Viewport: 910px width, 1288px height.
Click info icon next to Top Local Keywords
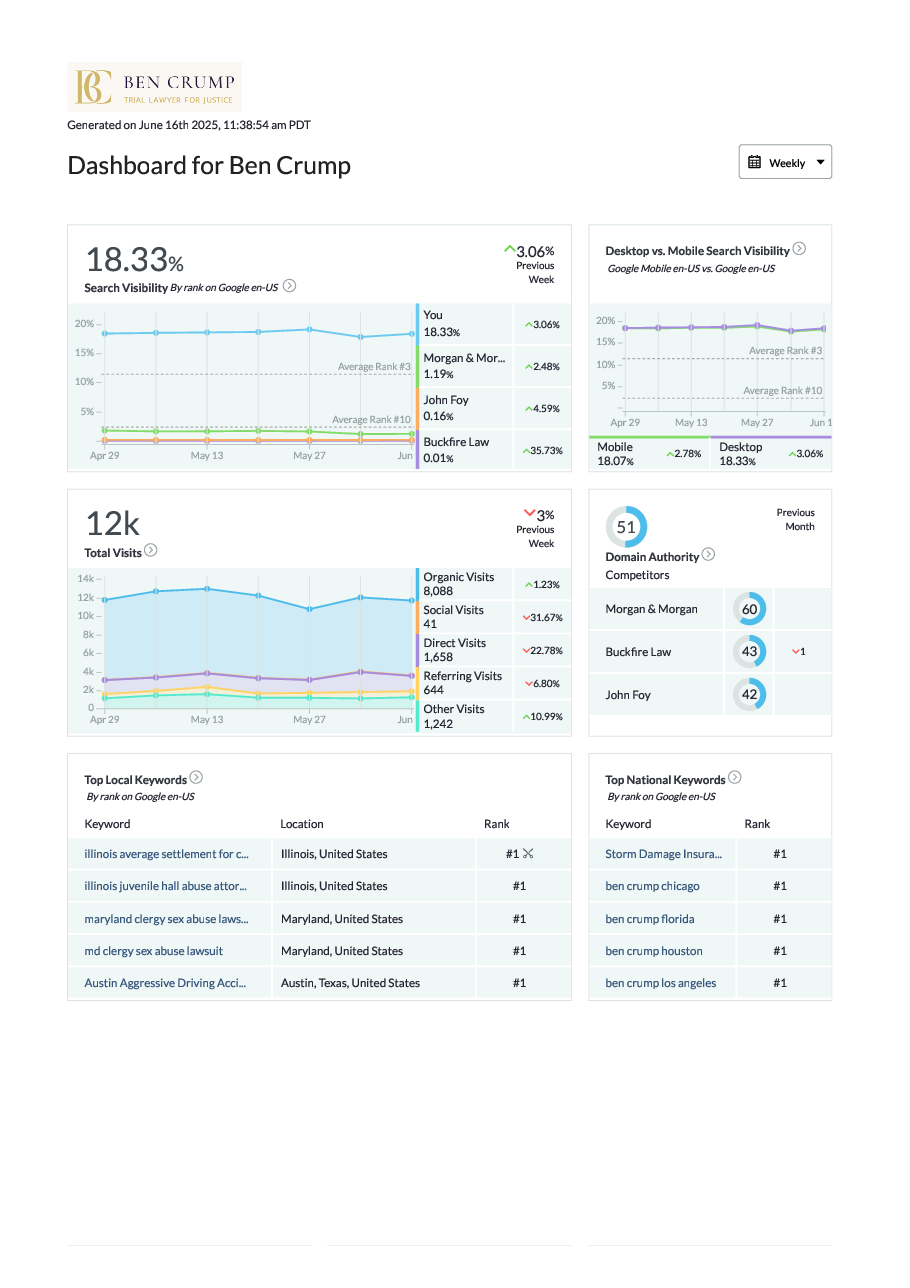196,778
